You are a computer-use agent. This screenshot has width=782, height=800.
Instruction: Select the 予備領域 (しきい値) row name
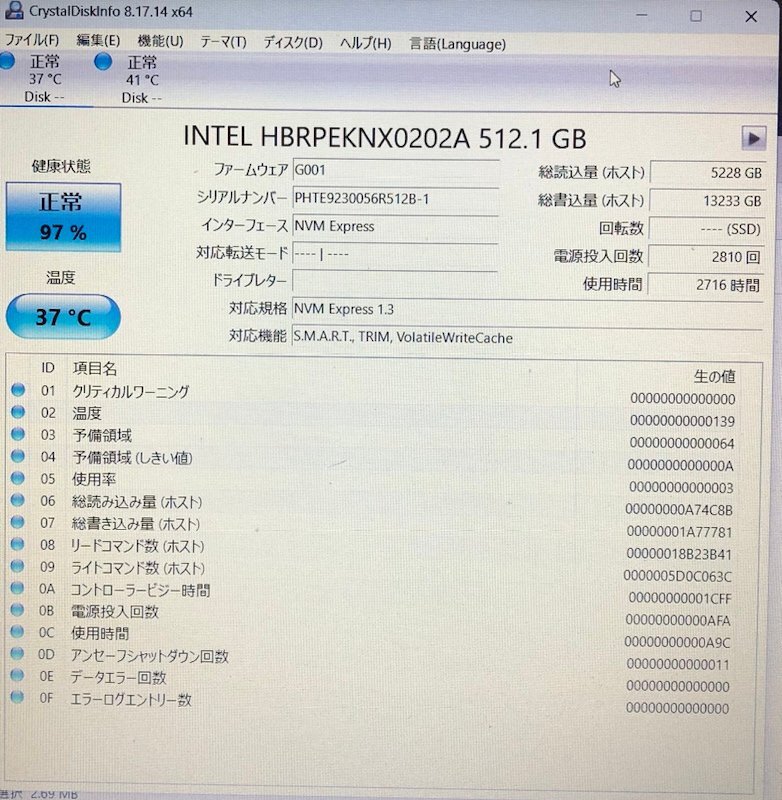coord(132,458)
